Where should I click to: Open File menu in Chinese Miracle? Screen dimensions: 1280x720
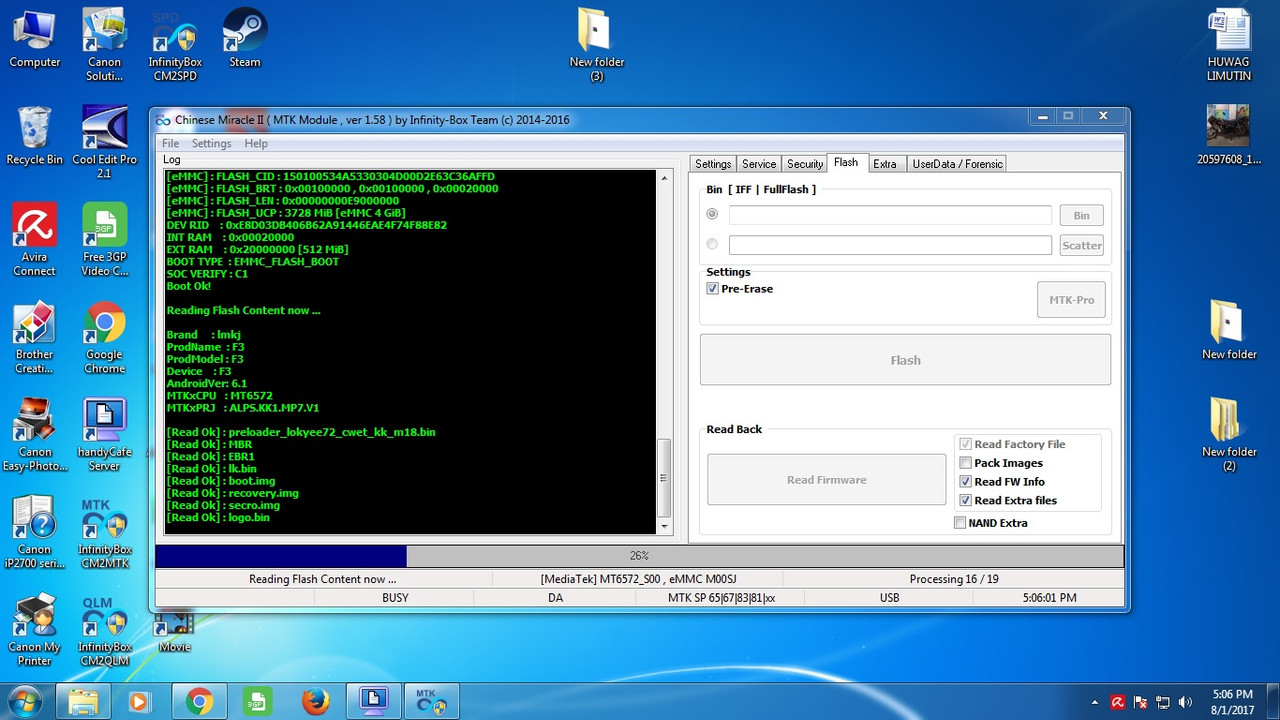pos(170,144)
